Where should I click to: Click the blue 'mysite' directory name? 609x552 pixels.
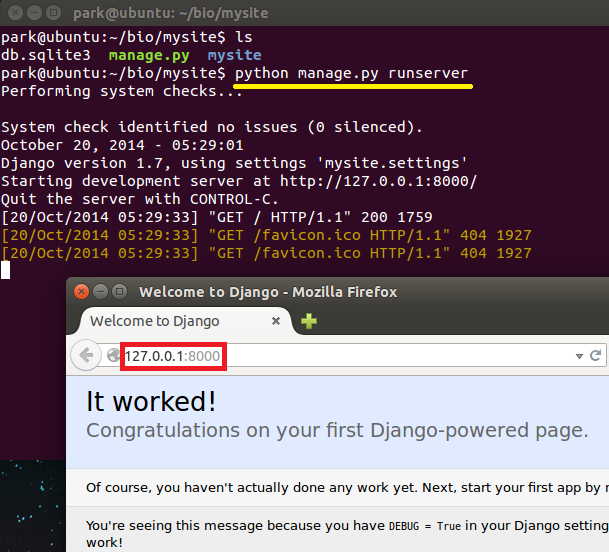[234, 55]
